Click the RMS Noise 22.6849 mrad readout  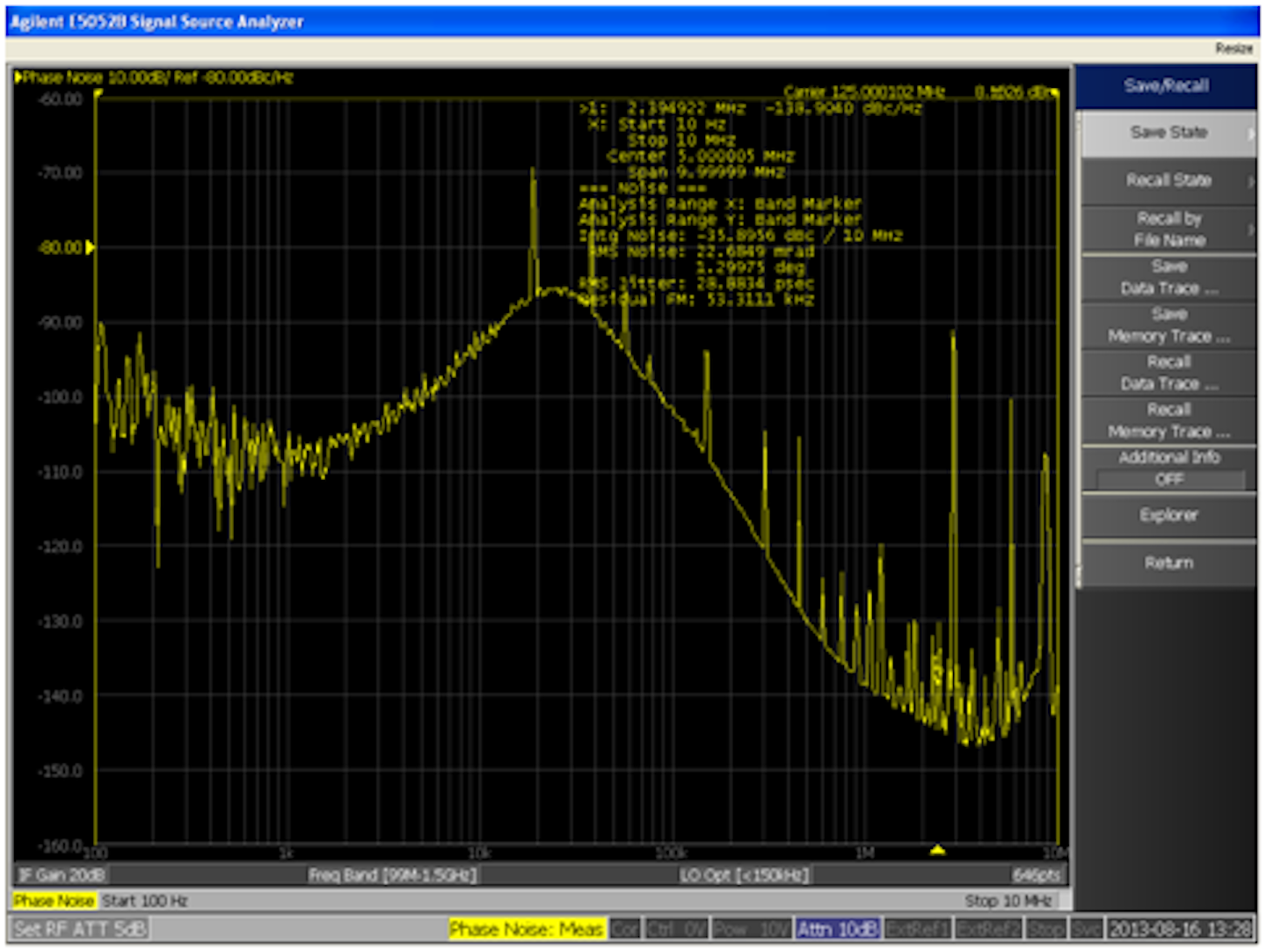[x=702, y=251]
